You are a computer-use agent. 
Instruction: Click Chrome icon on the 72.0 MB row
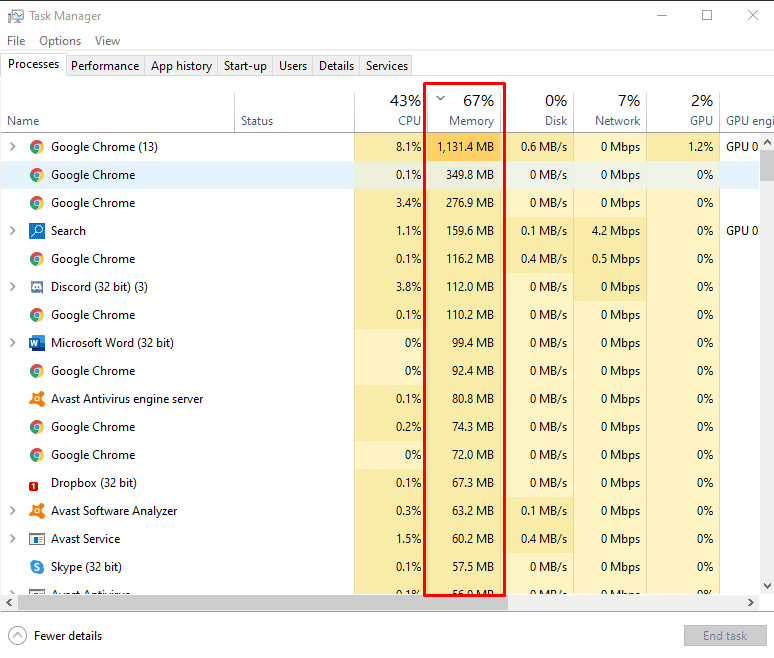(x=37, y=455)
